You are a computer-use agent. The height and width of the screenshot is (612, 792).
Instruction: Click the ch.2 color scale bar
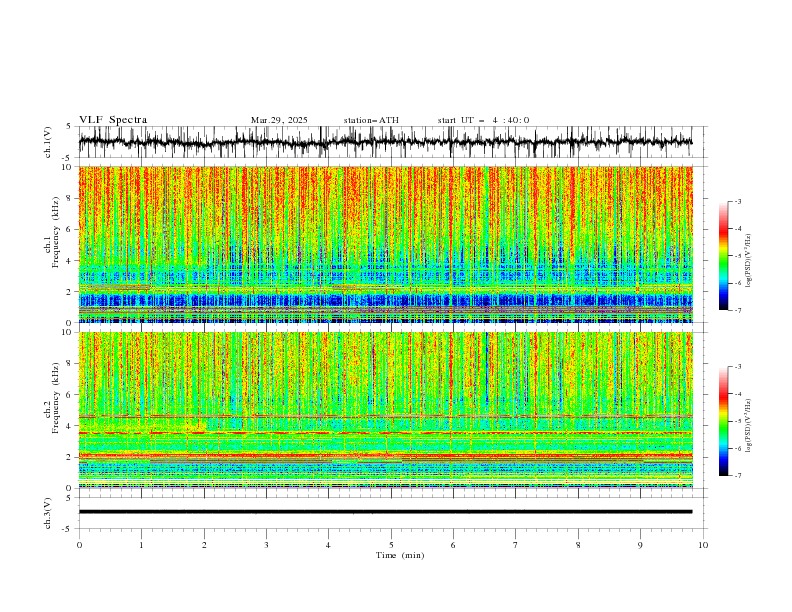tap(723, 421)
